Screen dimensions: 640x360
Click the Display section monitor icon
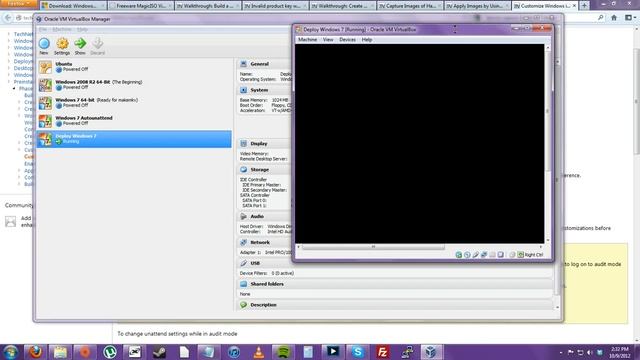244,144
